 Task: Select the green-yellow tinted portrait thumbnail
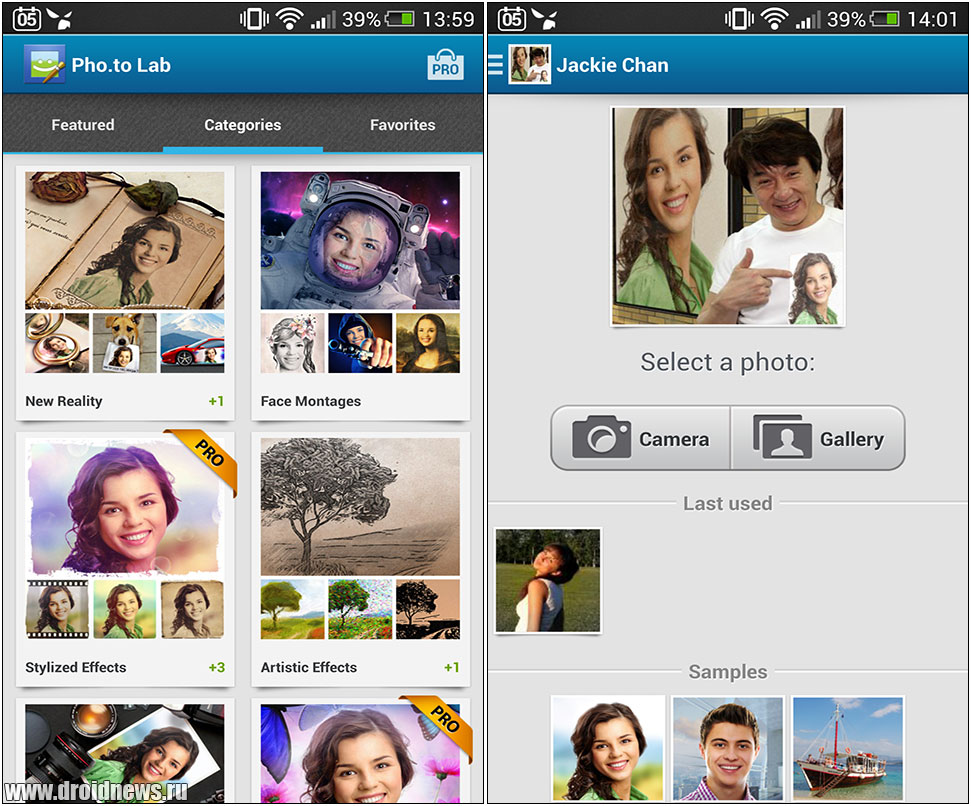point(124,609)
